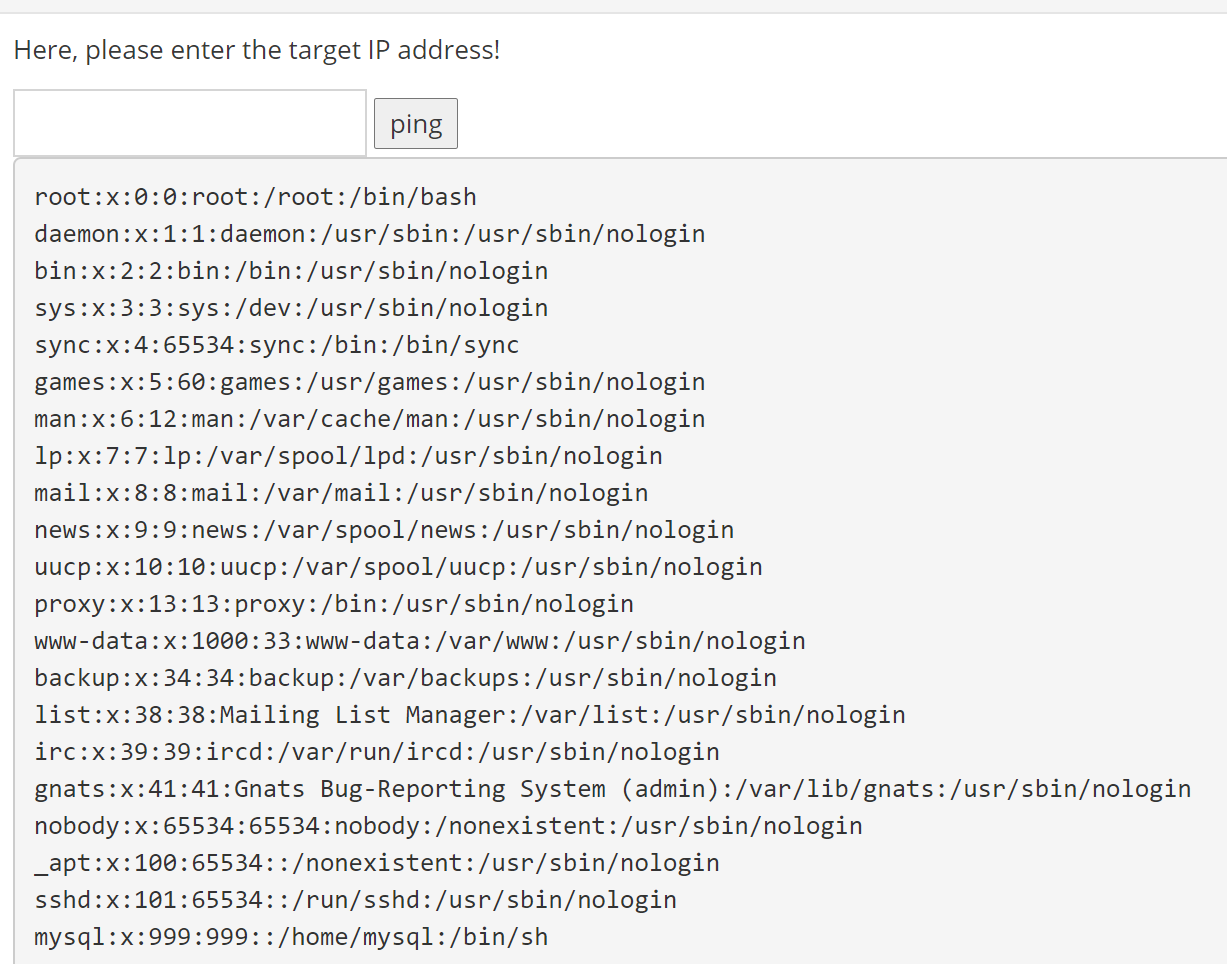Click the sync:x:4:65534 output line
Viewport: 1227px width, 964px height.
click(276, 345)
